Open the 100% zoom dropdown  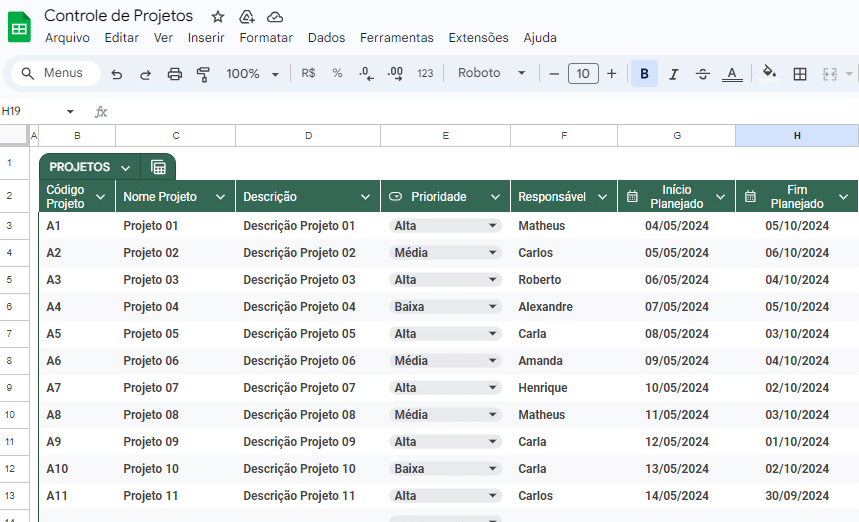(x=253, y=73)
